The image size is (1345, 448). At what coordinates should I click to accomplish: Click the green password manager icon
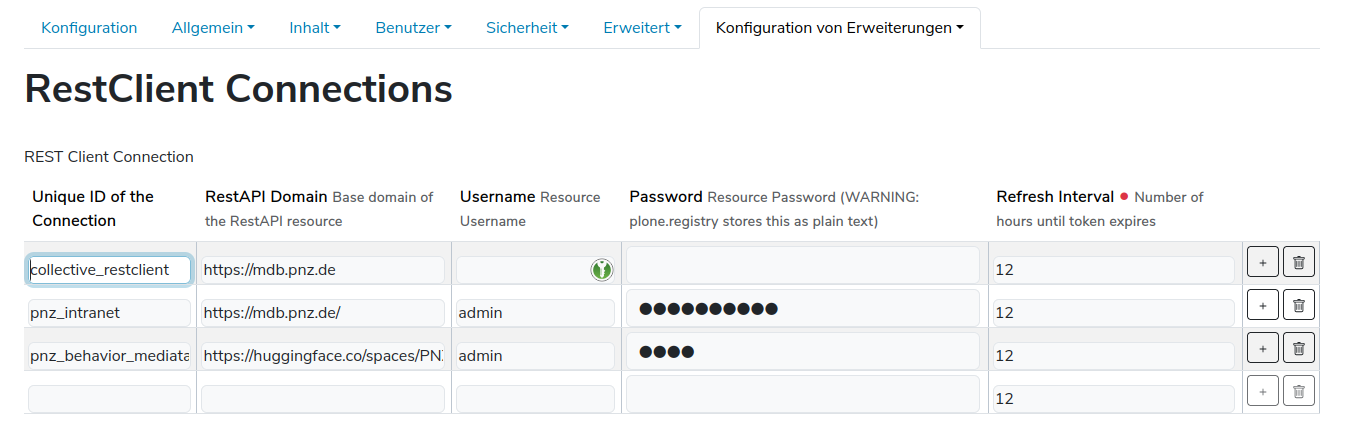point(601,269)
